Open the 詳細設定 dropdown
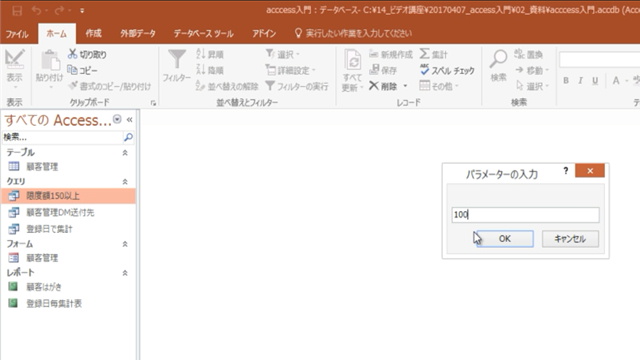The width and height of the screenshot is (640, 360). pyautogui.click(x=290, y=70)
